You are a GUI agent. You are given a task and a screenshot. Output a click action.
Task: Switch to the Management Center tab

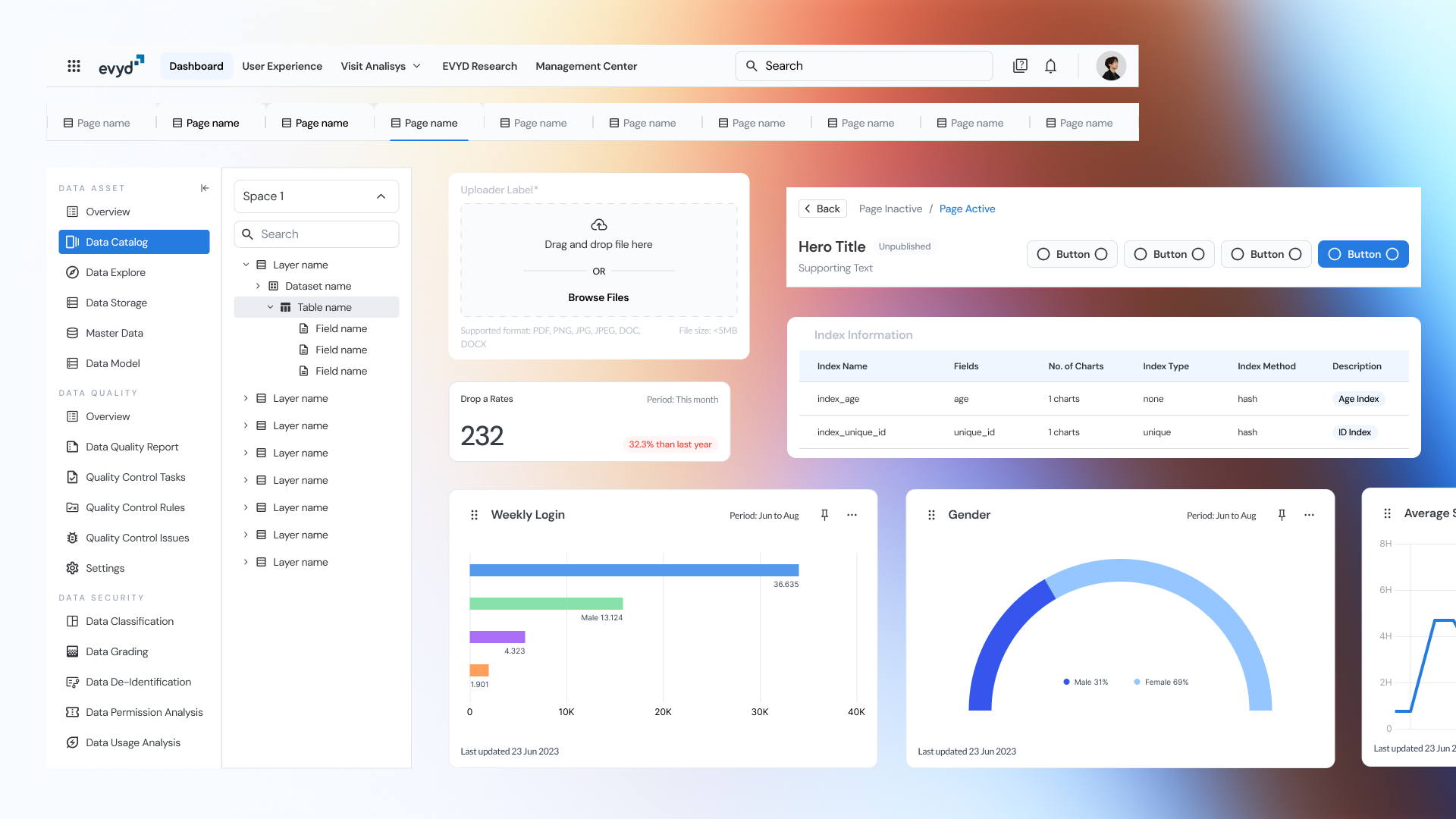[x=585, y=66]
